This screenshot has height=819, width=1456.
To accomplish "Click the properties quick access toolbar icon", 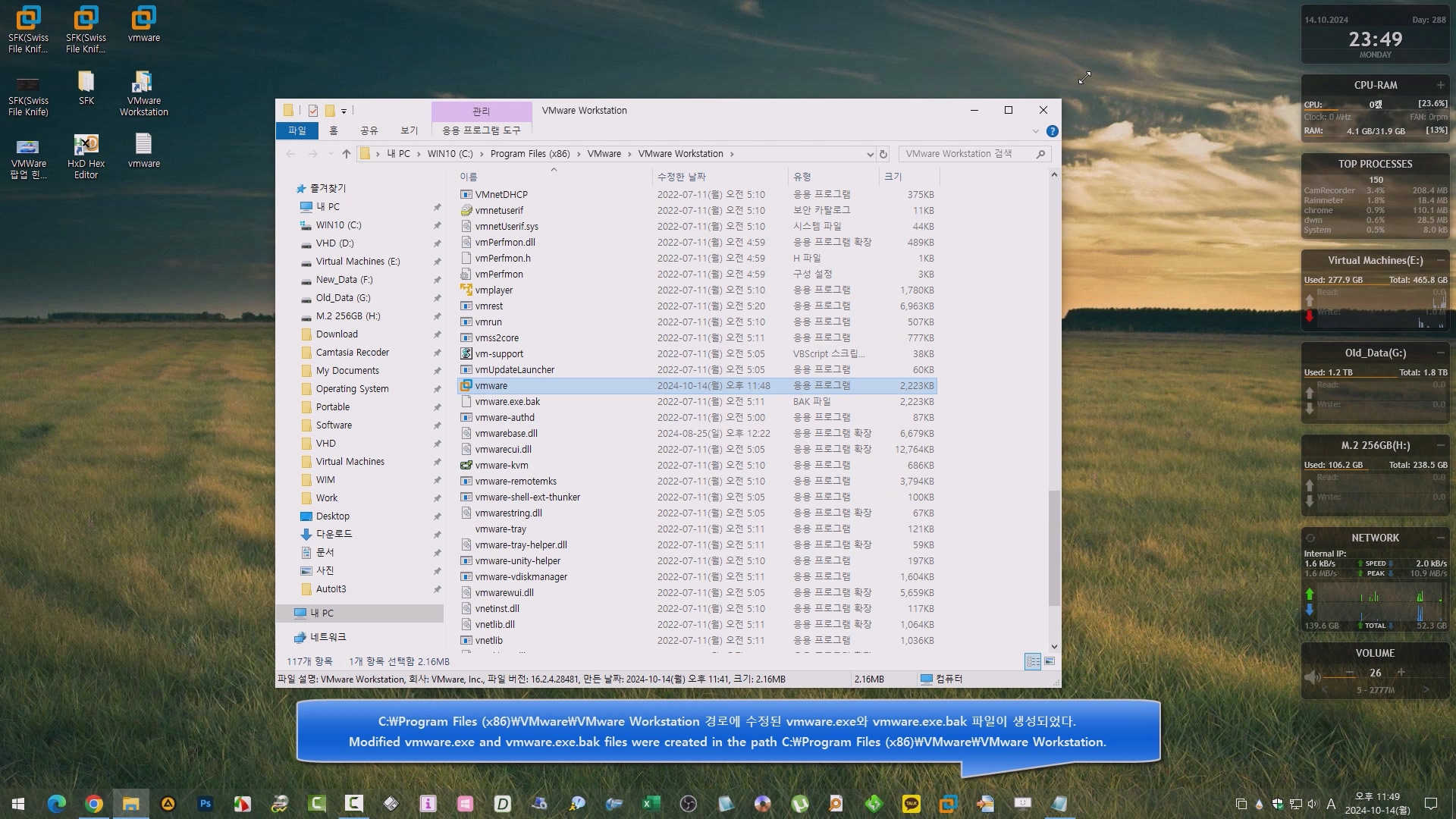I will pyautogui.click(x=312, y=111).
